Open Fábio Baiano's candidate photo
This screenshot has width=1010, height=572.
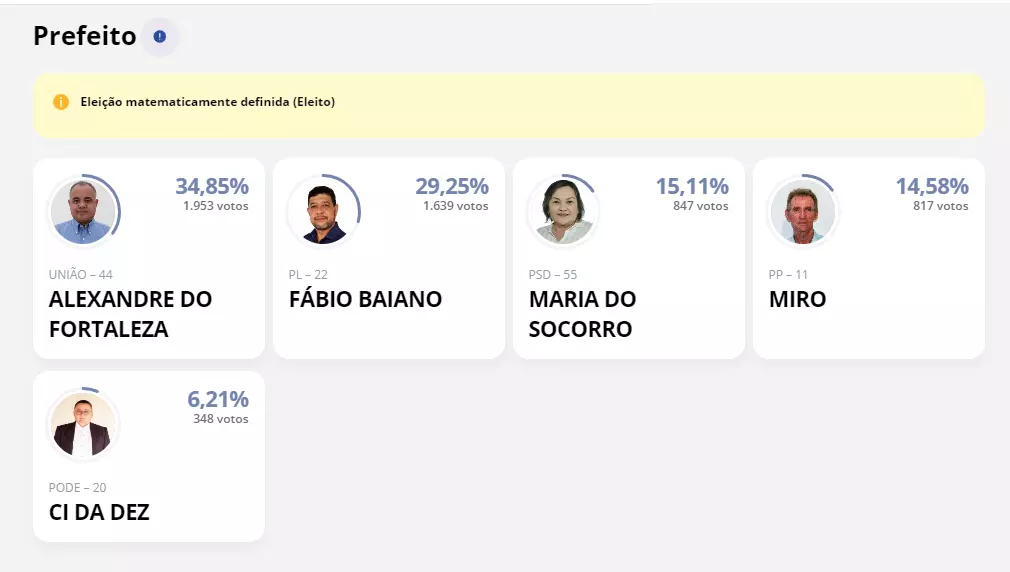point(323,211)
